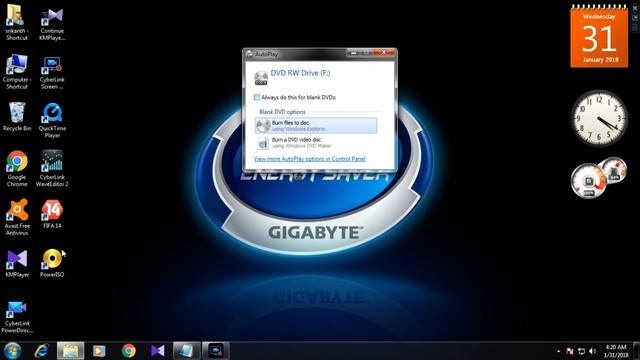Open the srikanth Shortcut folder icon

click(16, 21)
